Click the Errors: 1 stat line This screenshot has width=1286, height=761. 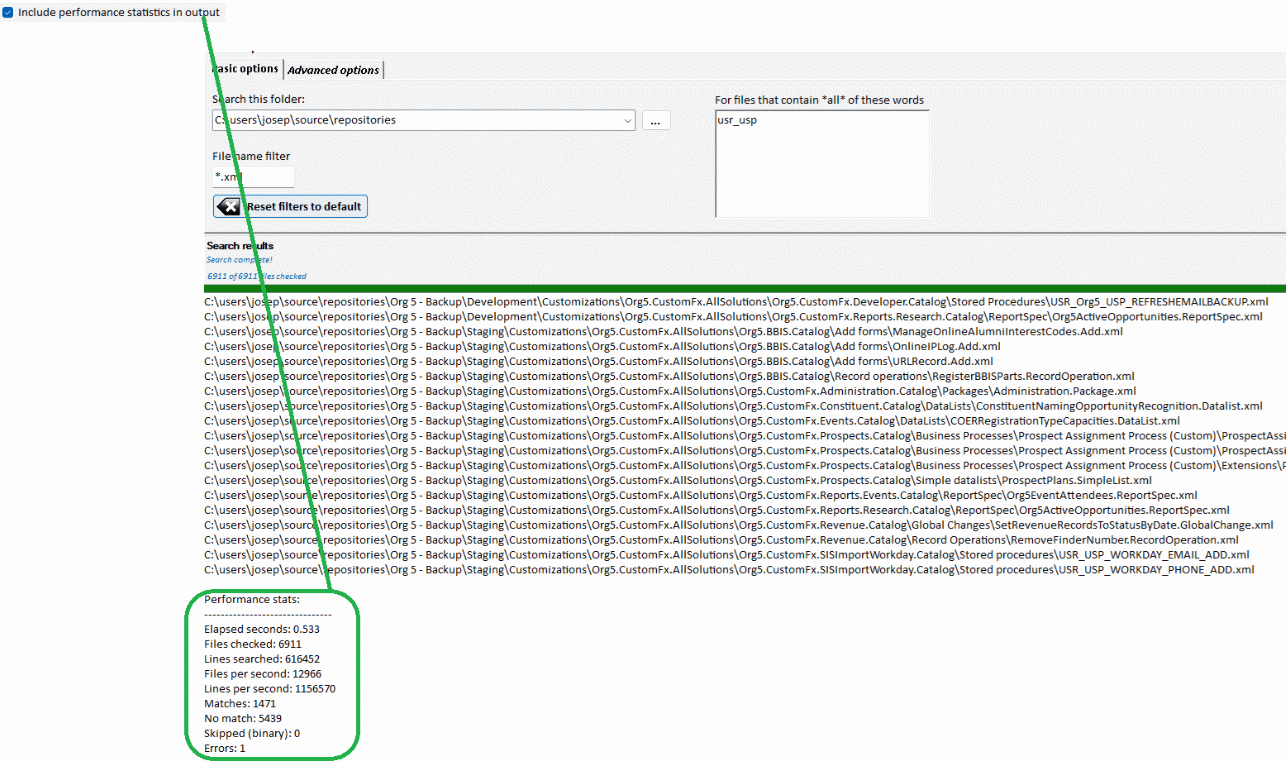225,748
